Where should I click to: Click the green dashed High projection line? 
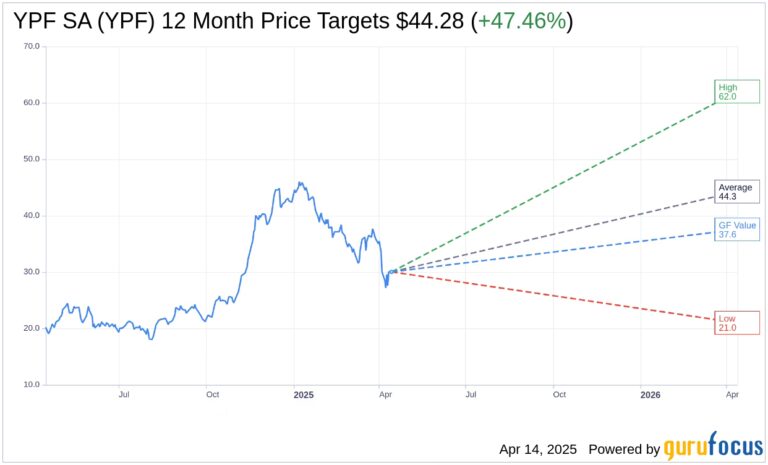[x=560, y=181]
